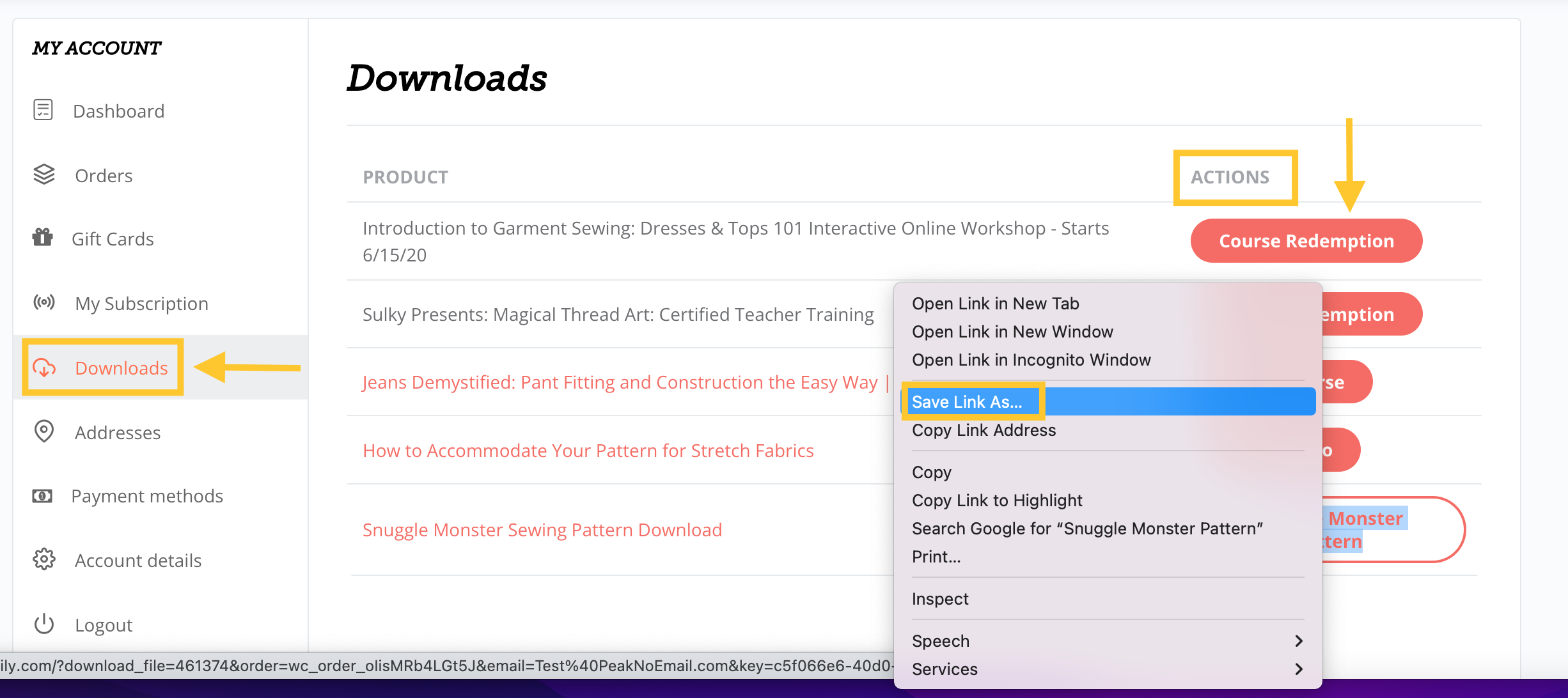Click the PRODUCT column header
Screen dimensions: 1568x698
tap(405, 177)
